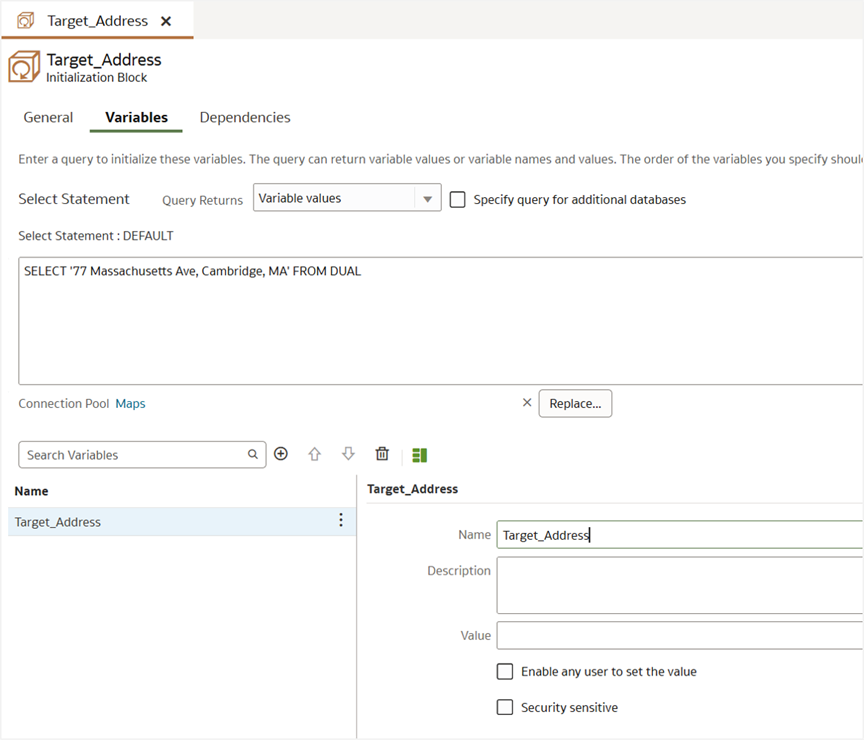The height and width of the screenshot is (740, 864).
Task: Open the Dependencies tab
Action: tap(244, 117)
